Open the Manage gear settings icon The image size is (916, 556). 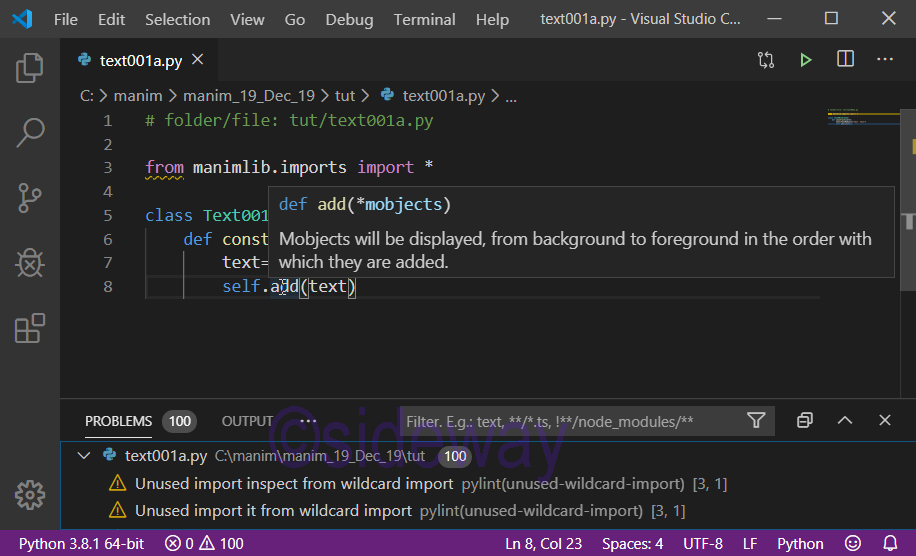30,494
